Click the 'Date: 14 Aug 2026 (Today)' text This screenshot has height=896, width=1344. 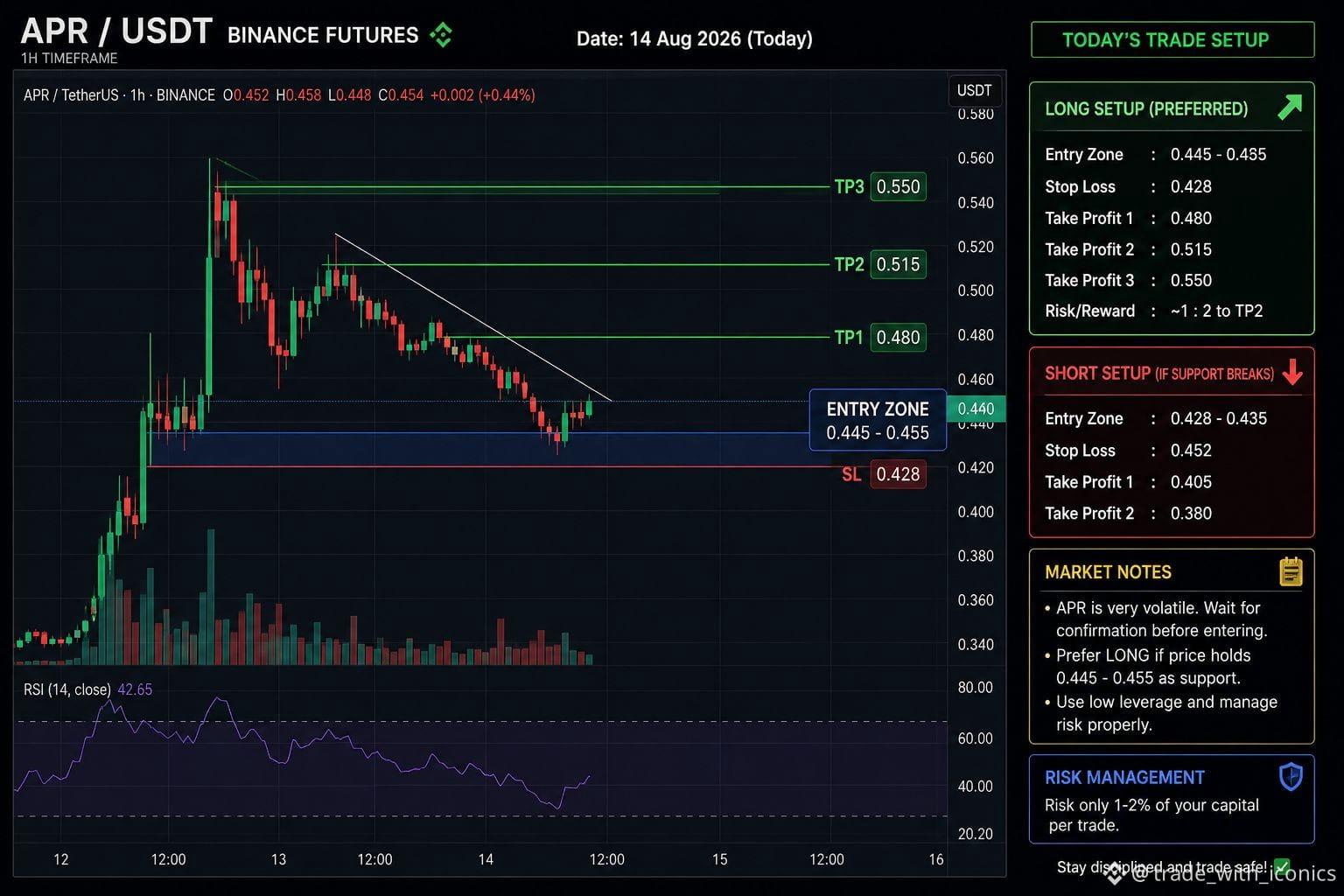click(695, 38)
